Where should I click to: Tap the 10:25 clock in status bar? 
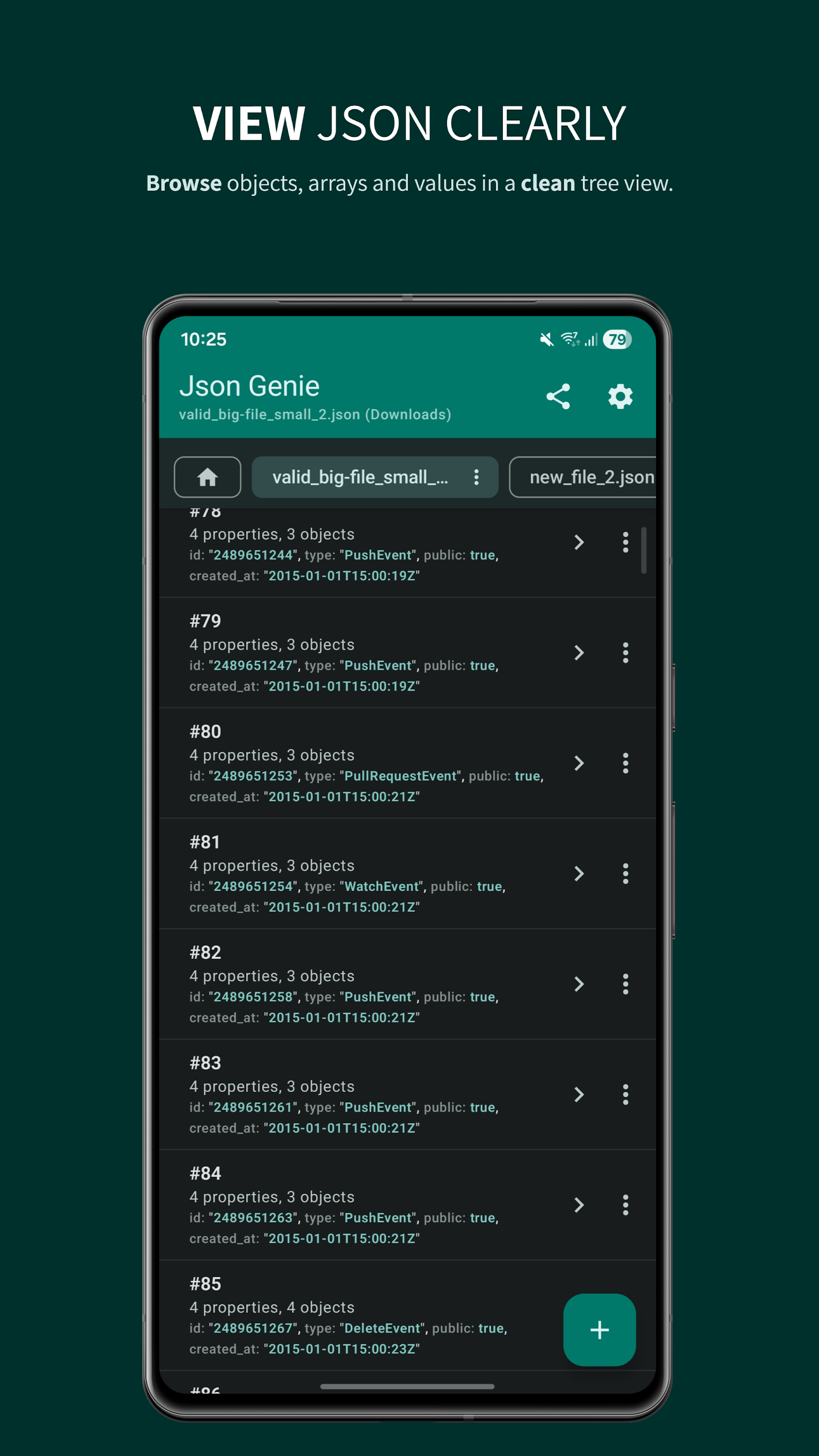coord(203,339)
